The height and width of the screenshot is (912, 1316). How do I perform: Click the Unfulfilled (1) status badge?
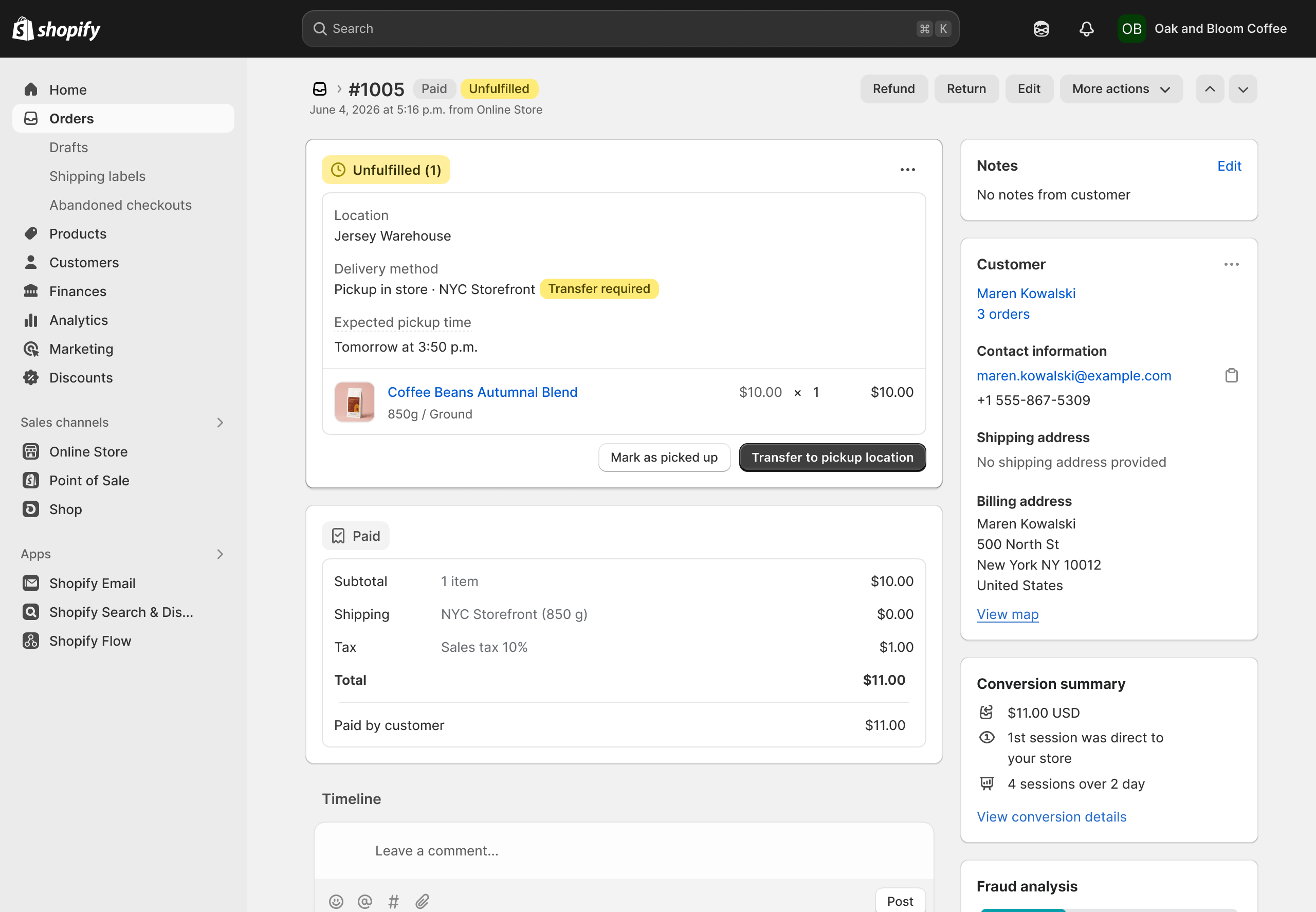(386, 170)
